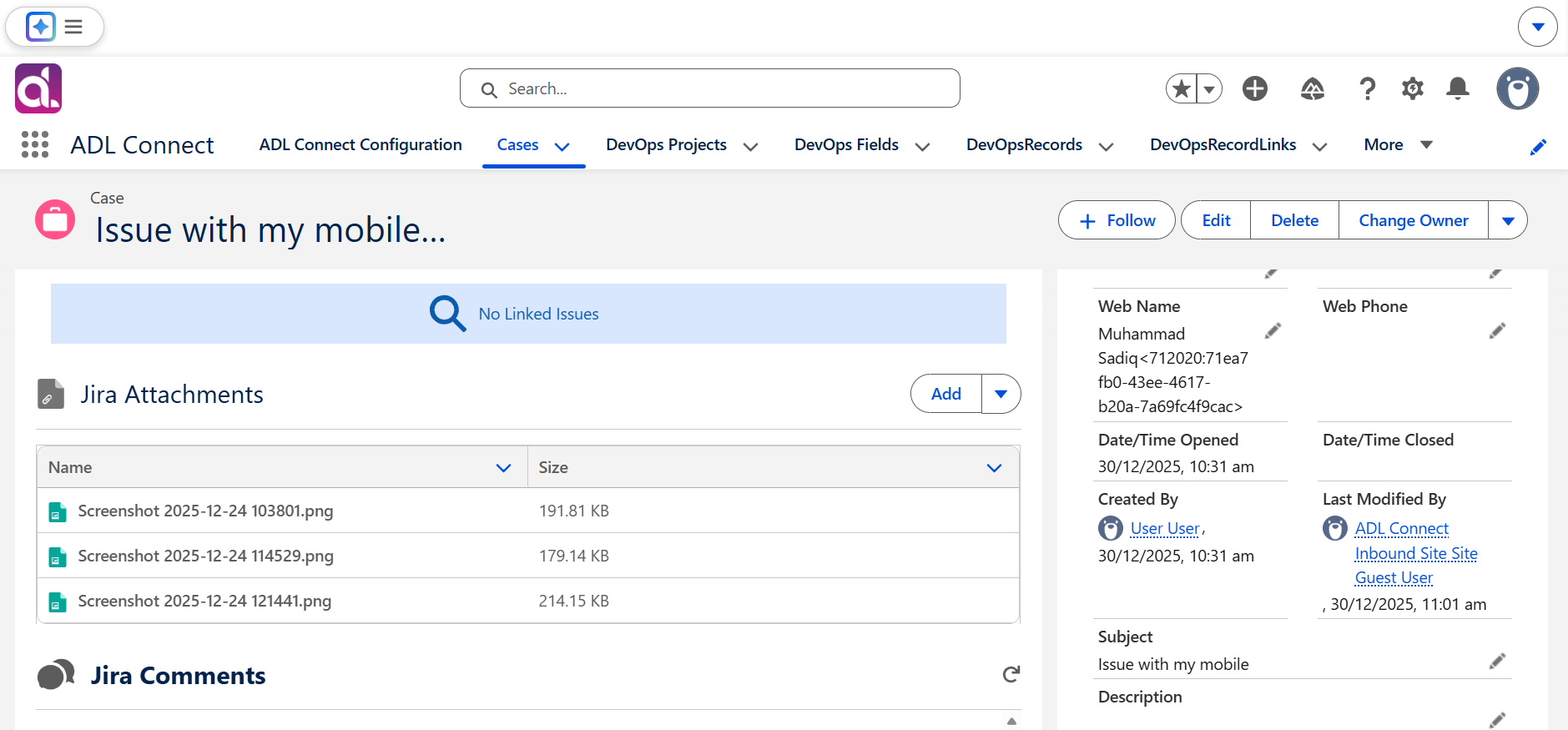1568x730 pixels.
Task: Select the ADL Connect Configuration tab
Action: point(360,144)
